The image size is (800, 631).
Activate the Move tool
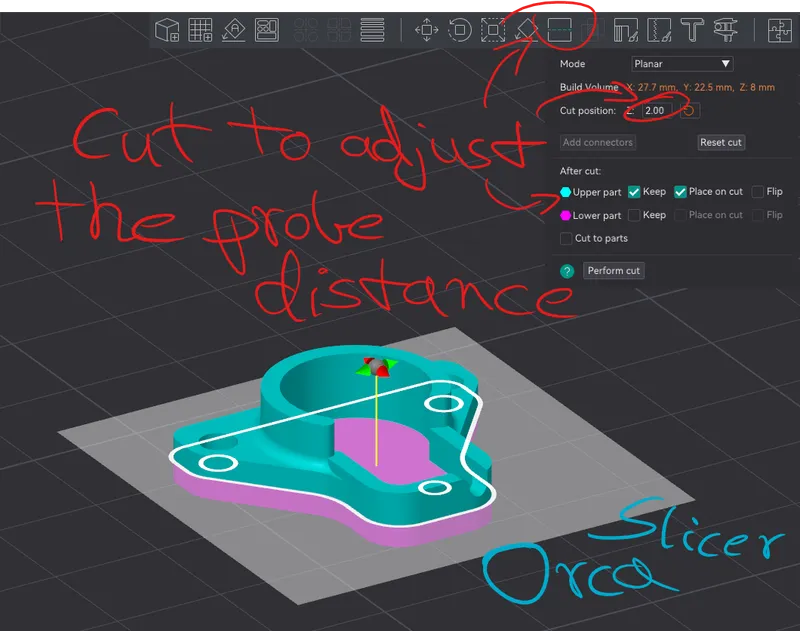click(x=427, y=30)
